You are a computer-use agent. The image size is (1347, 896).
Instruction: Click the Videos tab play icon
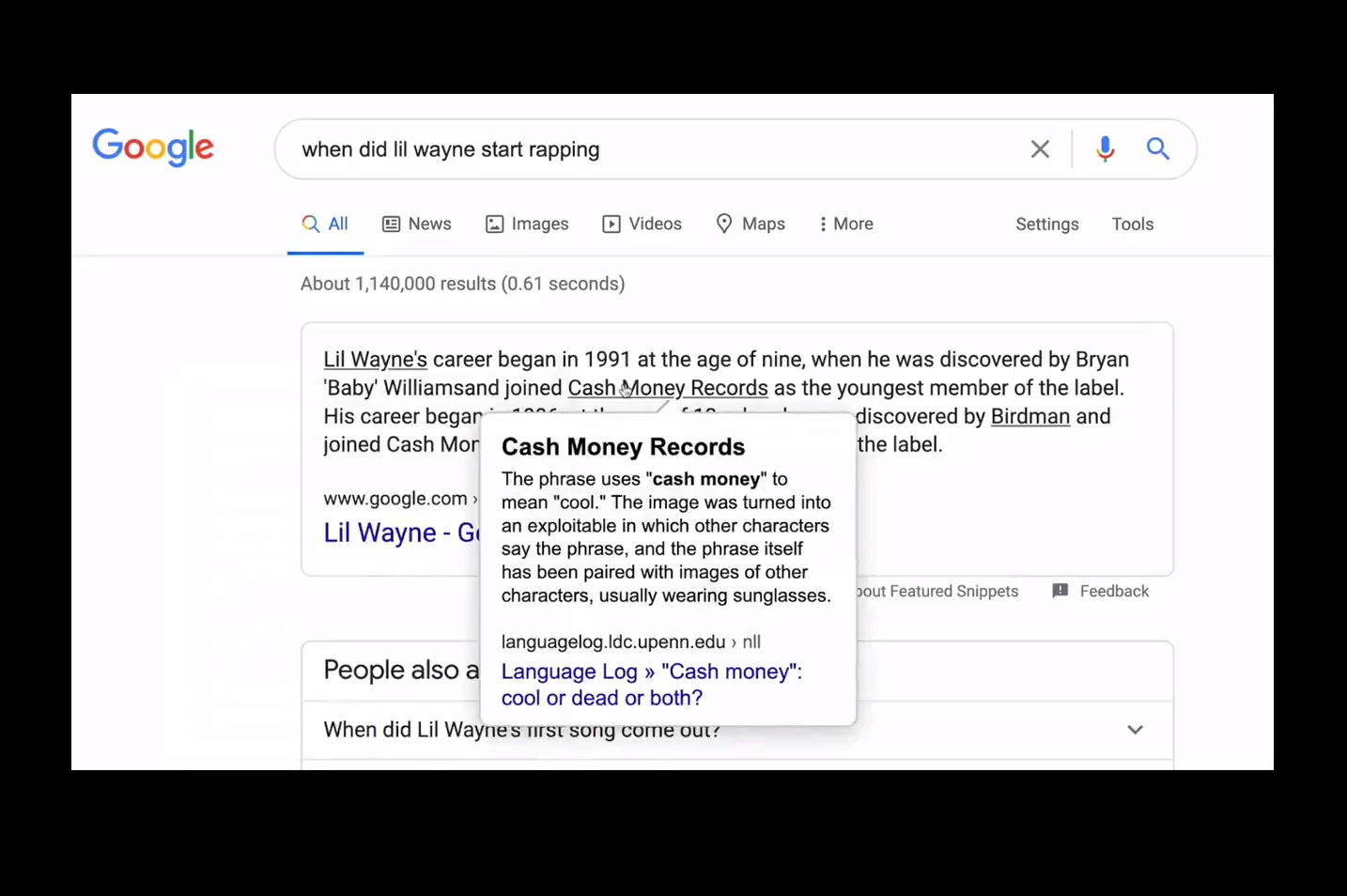click(612, 224)
